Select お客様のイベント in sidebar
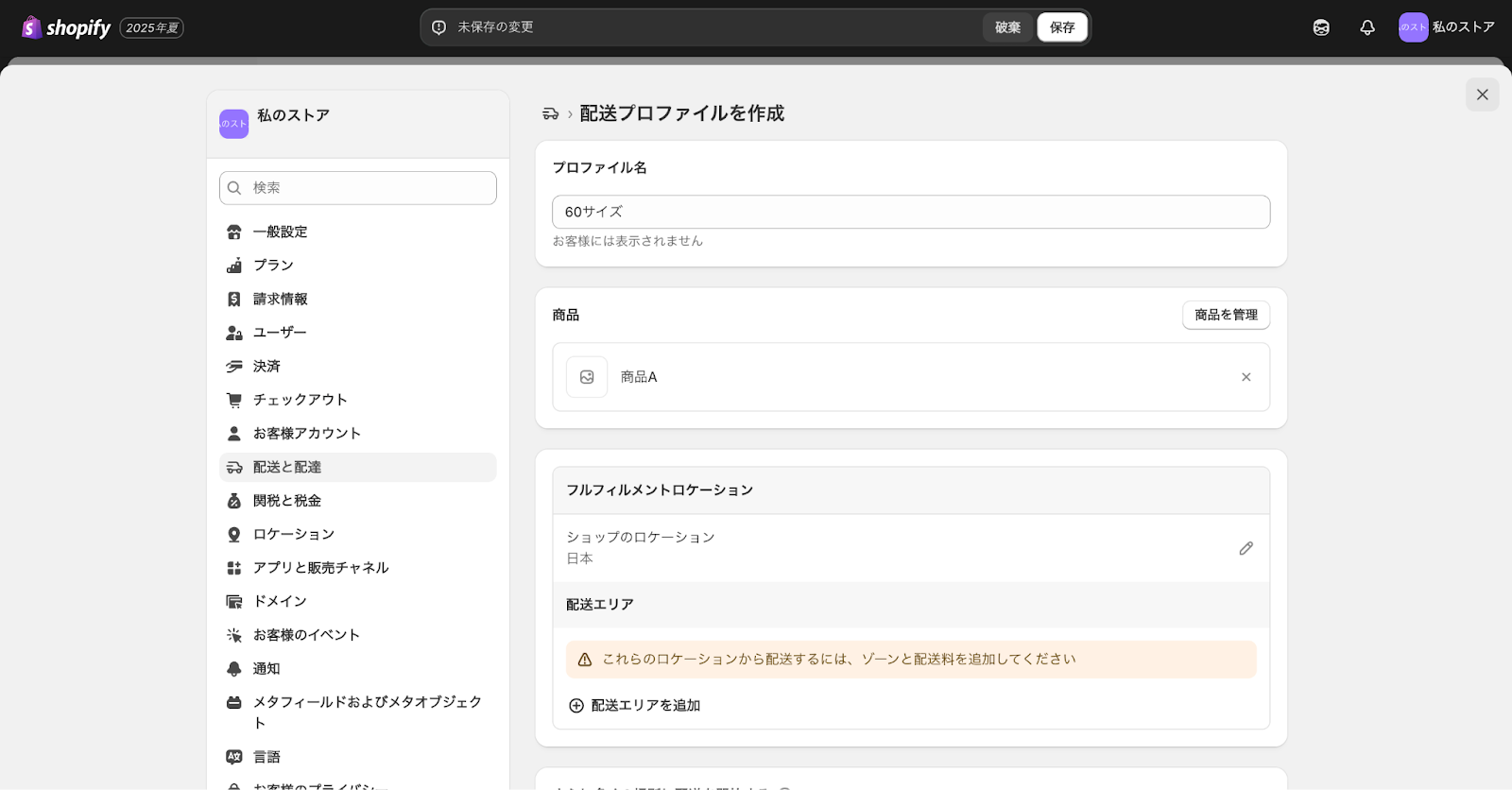 (x=358, y=635)
